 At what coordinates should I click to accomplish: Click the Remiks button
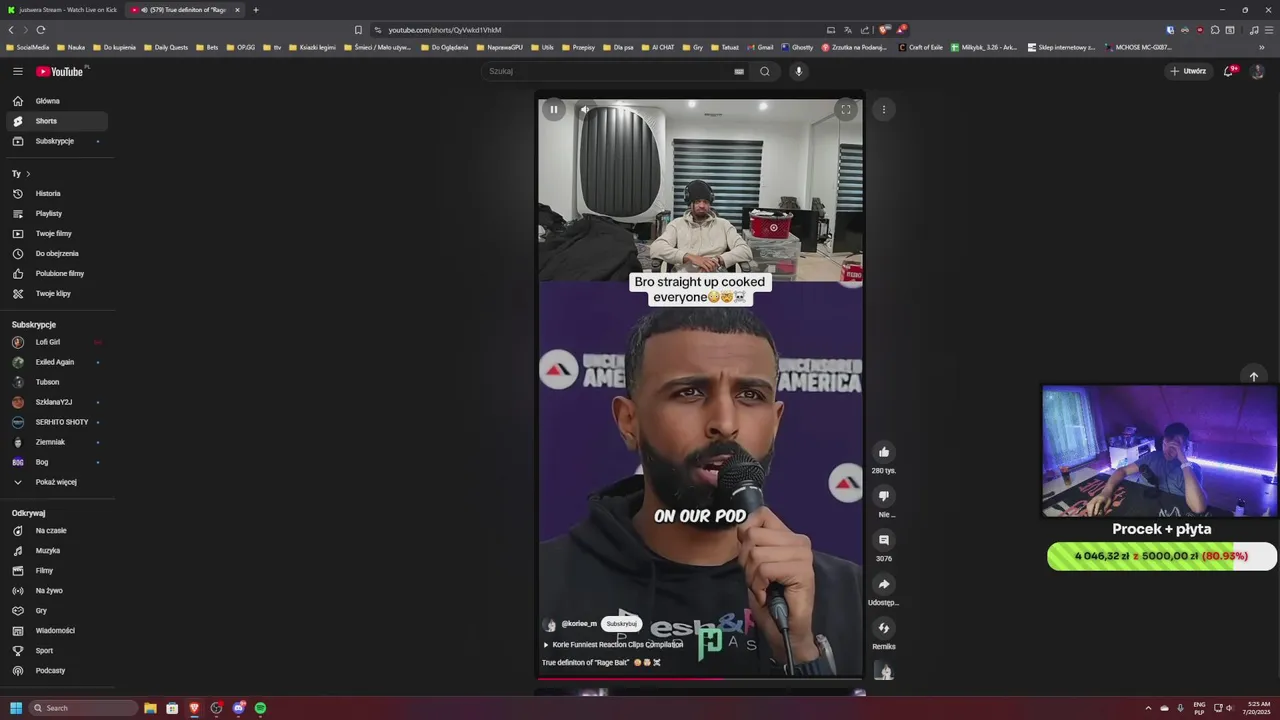(884, 628)
